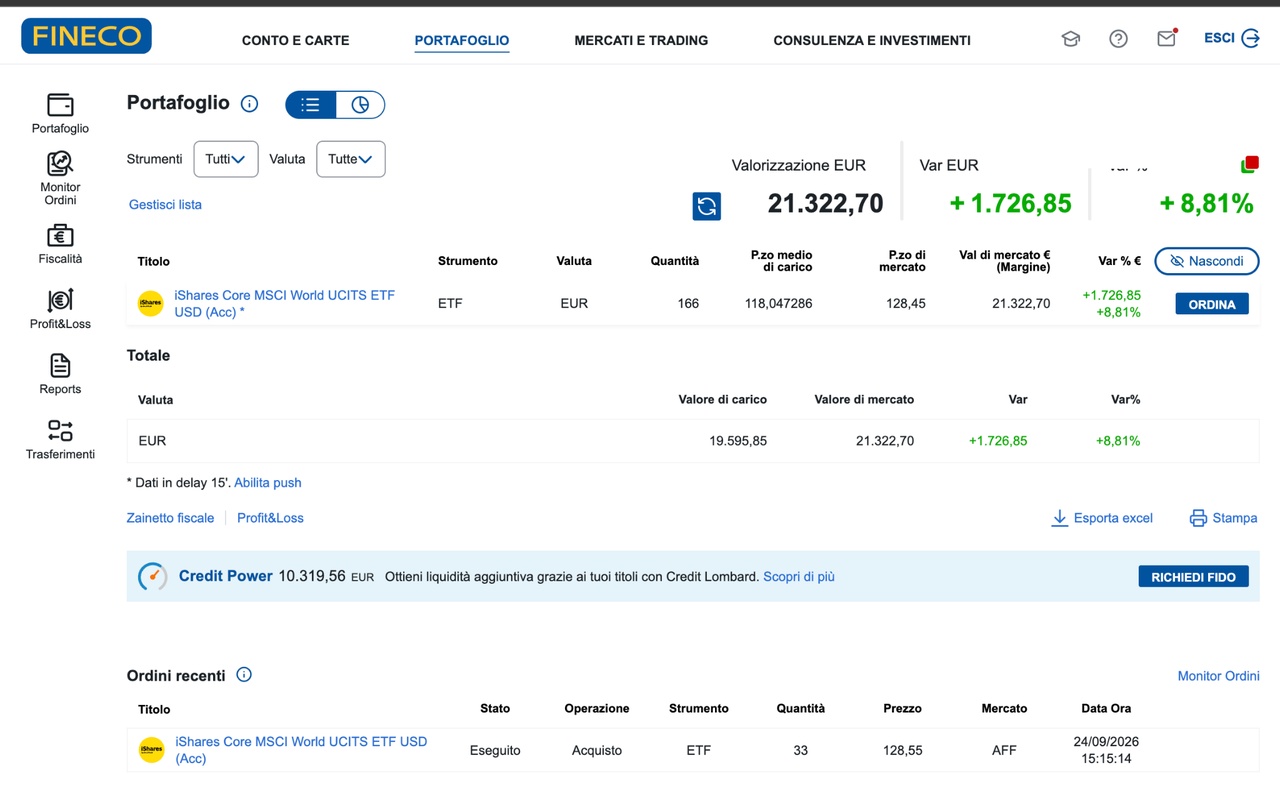
Task: Refresh portfolio valuation with the blue reload icon
Action: tap(707, 206)
